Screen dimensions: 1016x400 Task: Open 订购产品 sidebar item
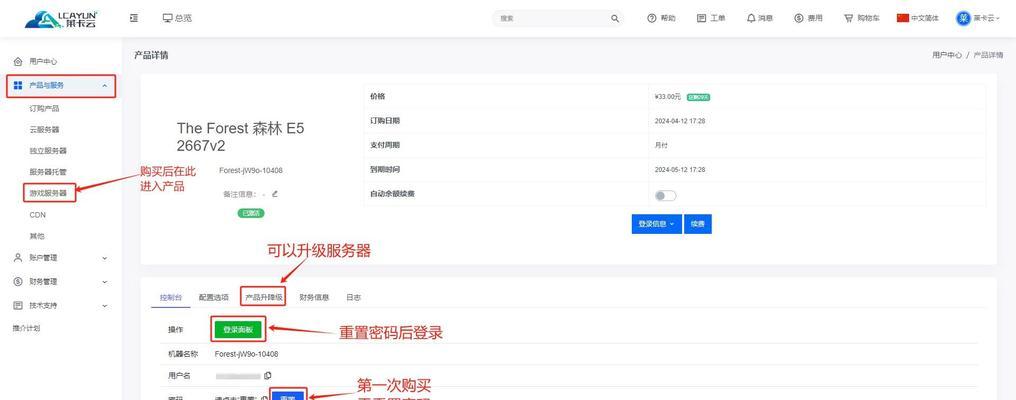[44, 108]
